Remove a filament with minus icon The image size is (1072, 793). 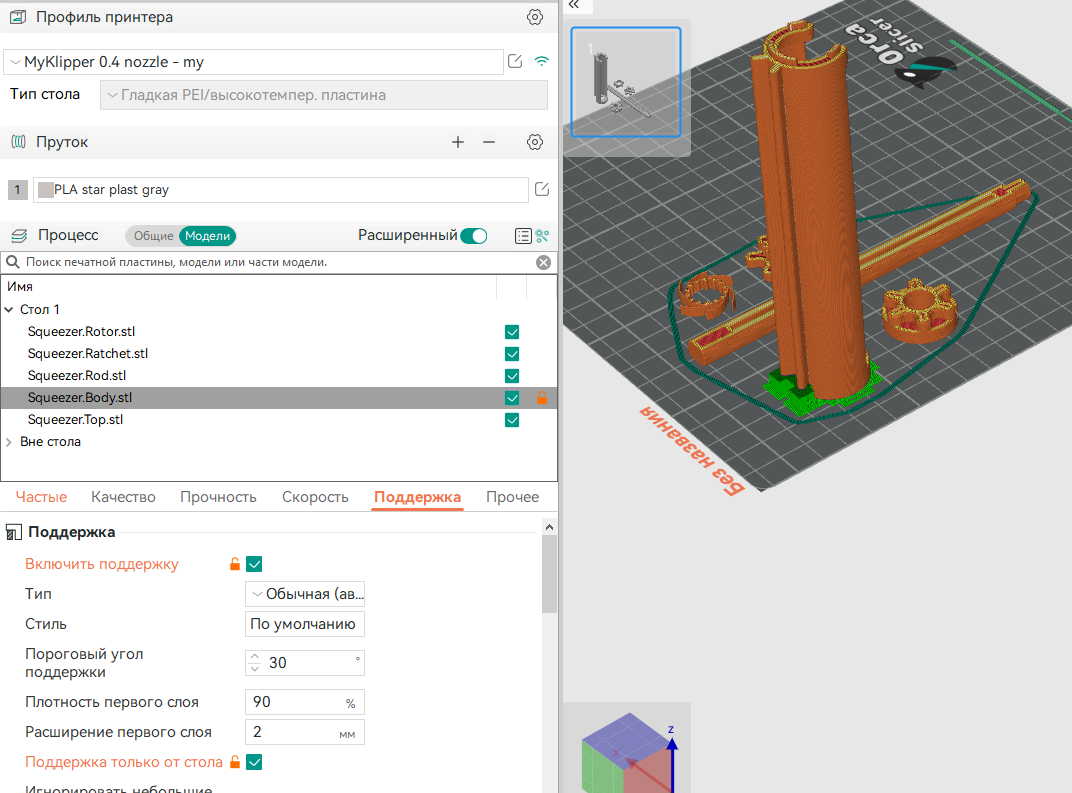coord(489,142)
